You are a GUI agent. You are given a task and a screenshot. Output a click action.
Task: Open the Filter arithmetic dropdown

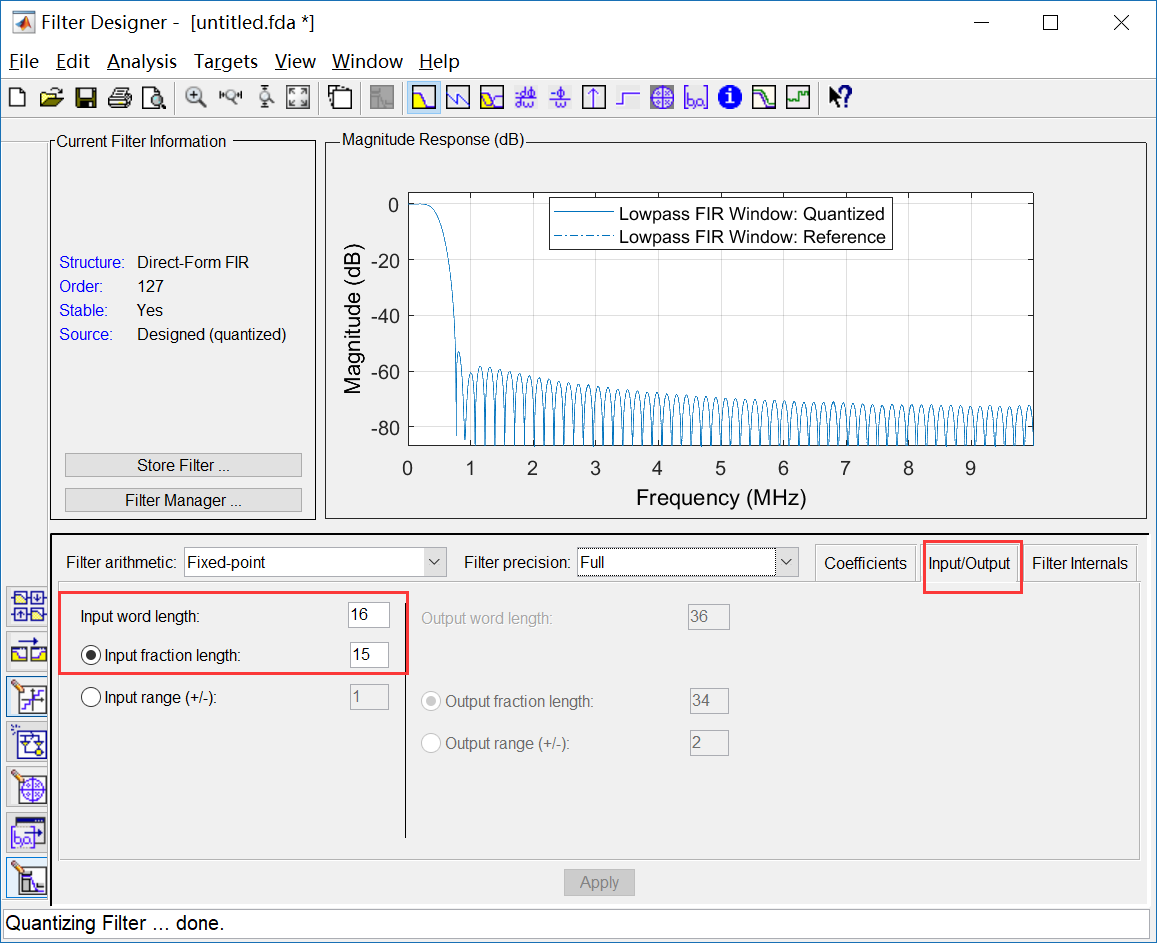tap(315, 562)
